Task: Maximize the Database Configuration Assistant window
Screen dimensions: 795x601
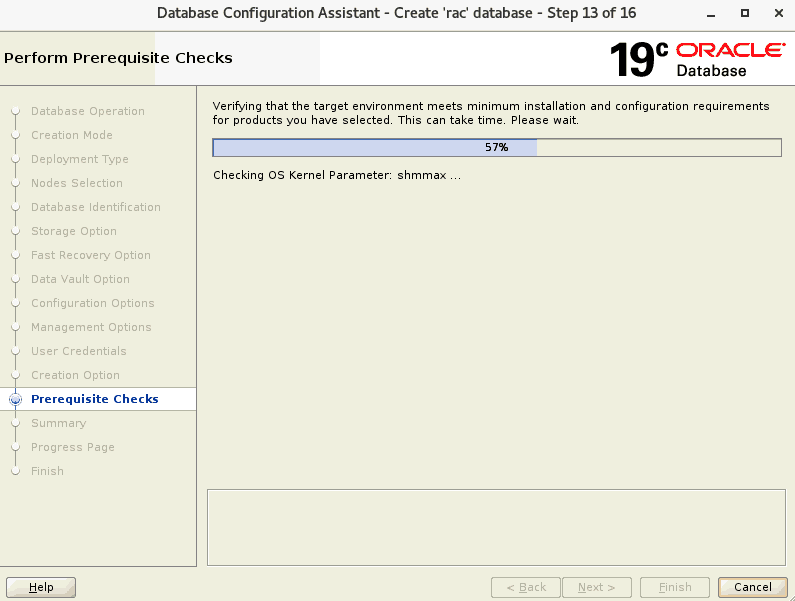Action: pos(745,14)
